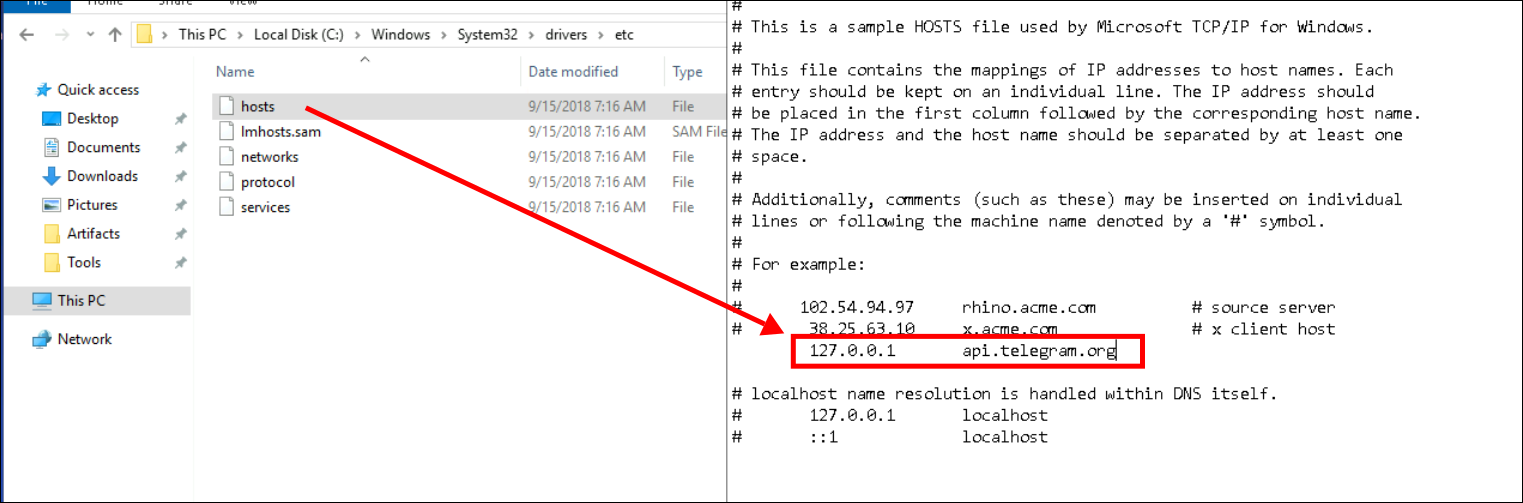The image size is (1523, 503).
Task: Click the '# x client host' comment text
Action: point(1263,329)
